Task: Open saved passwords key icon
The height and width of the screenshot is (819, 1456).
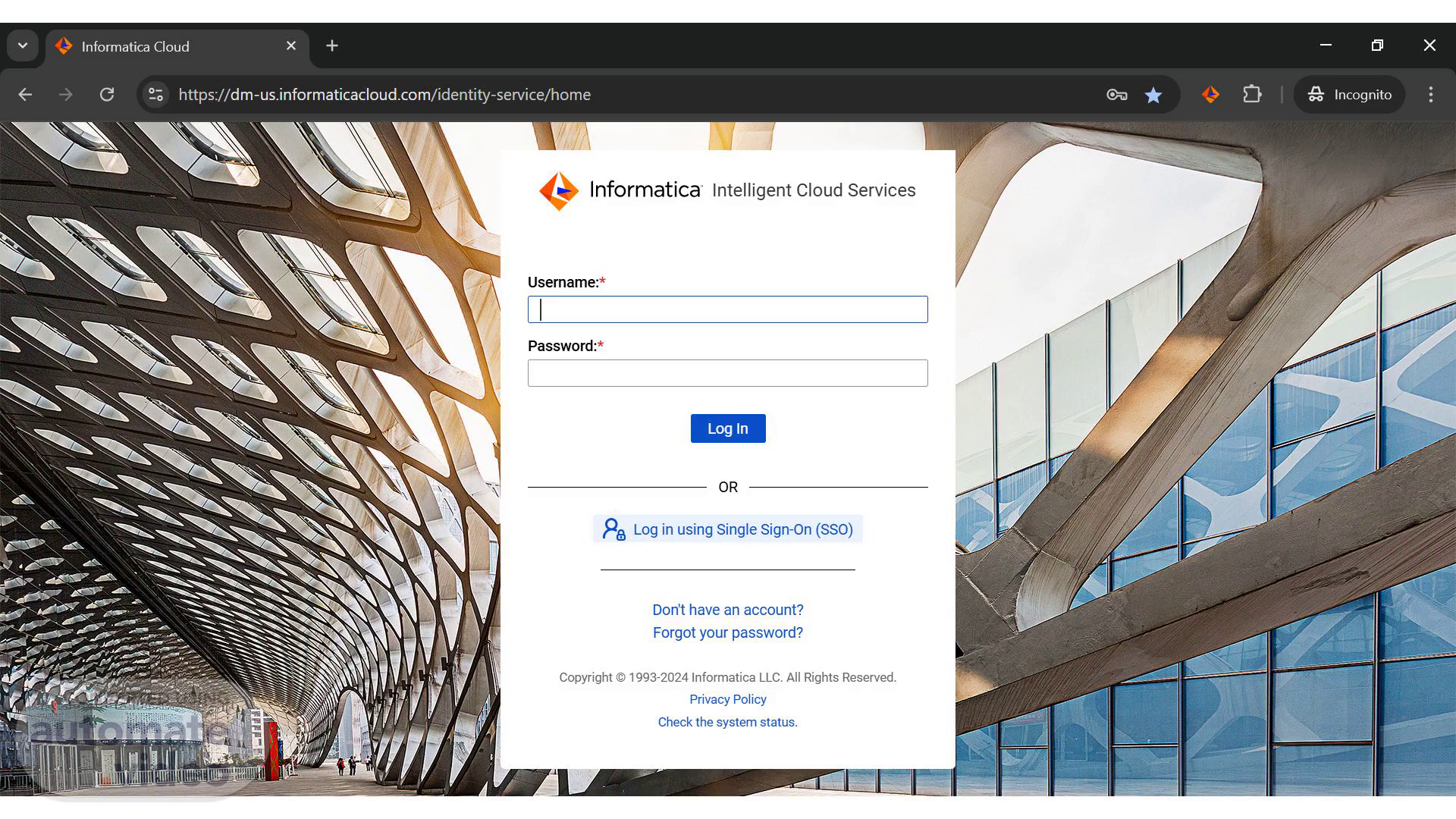Action: [x=1116, y=95]
